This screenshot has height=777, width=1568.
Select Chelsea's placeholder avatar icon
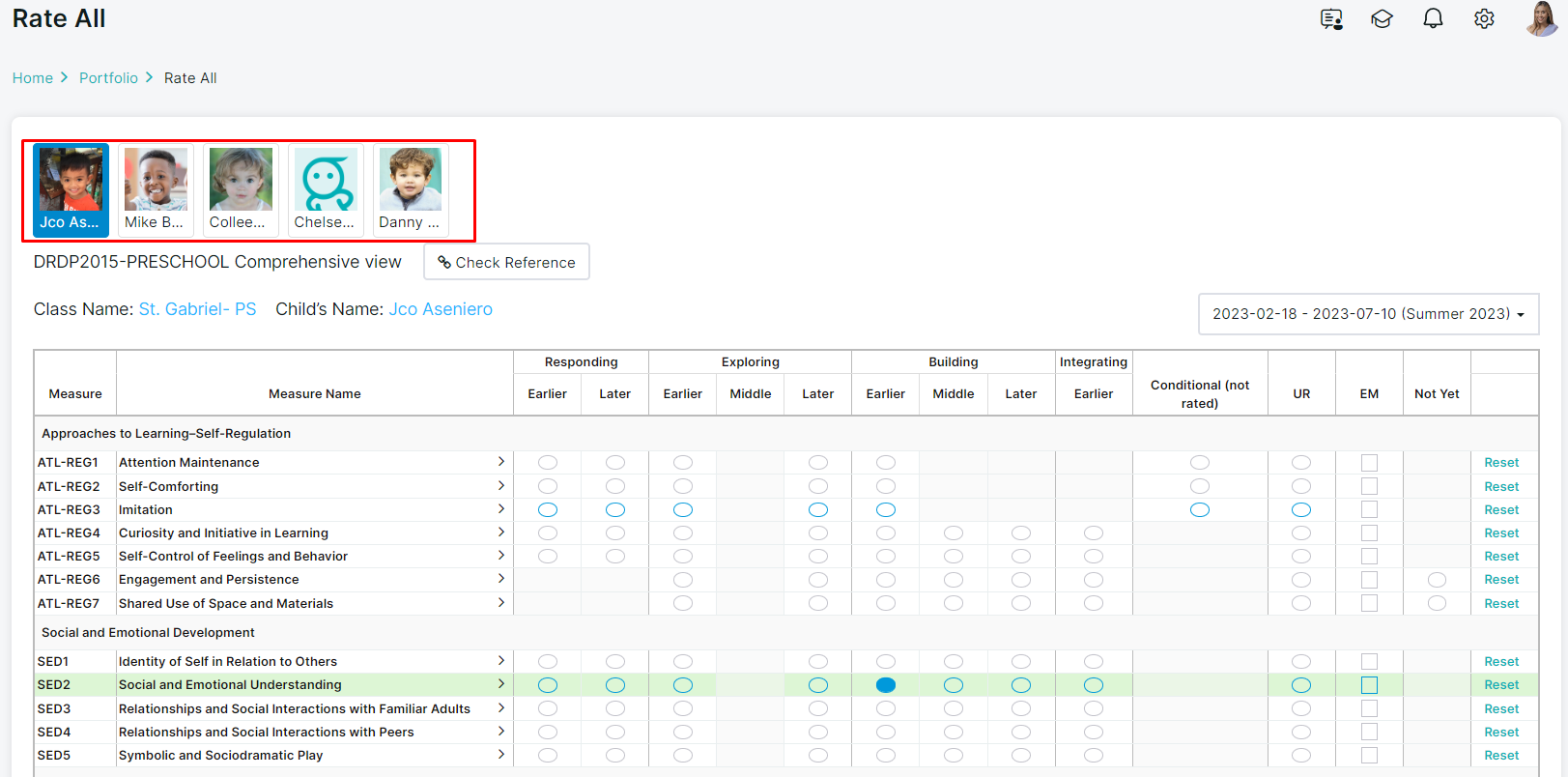[326, 180]
